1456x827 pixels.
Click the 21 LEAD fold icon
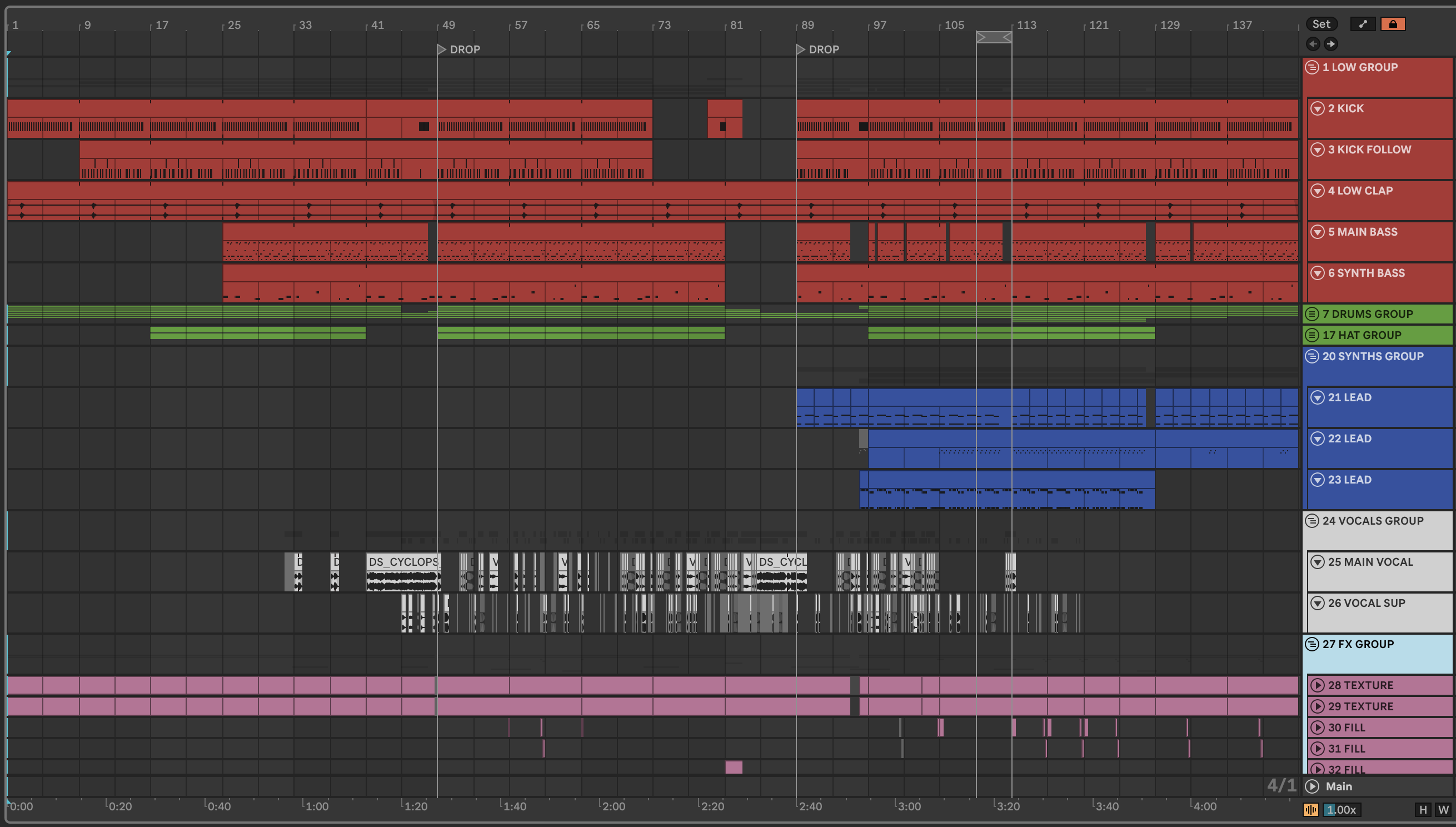(x=1318, y=397)
